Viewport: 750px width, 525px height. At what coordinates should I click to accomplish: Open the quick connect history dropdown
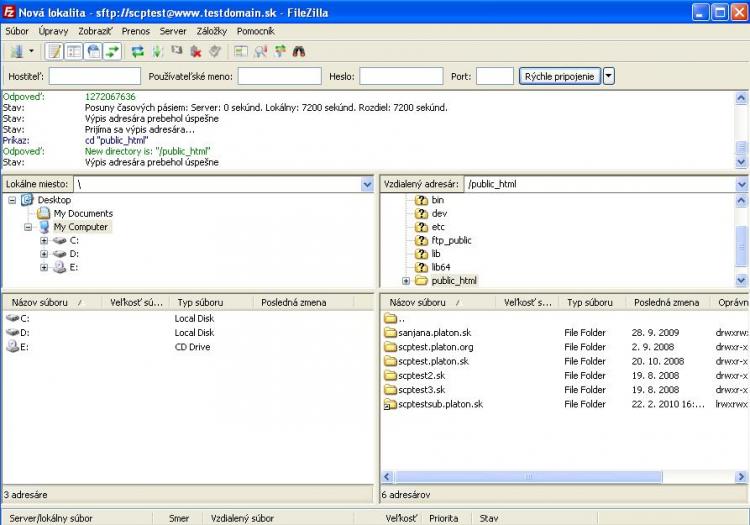click(x=608, y=77)
